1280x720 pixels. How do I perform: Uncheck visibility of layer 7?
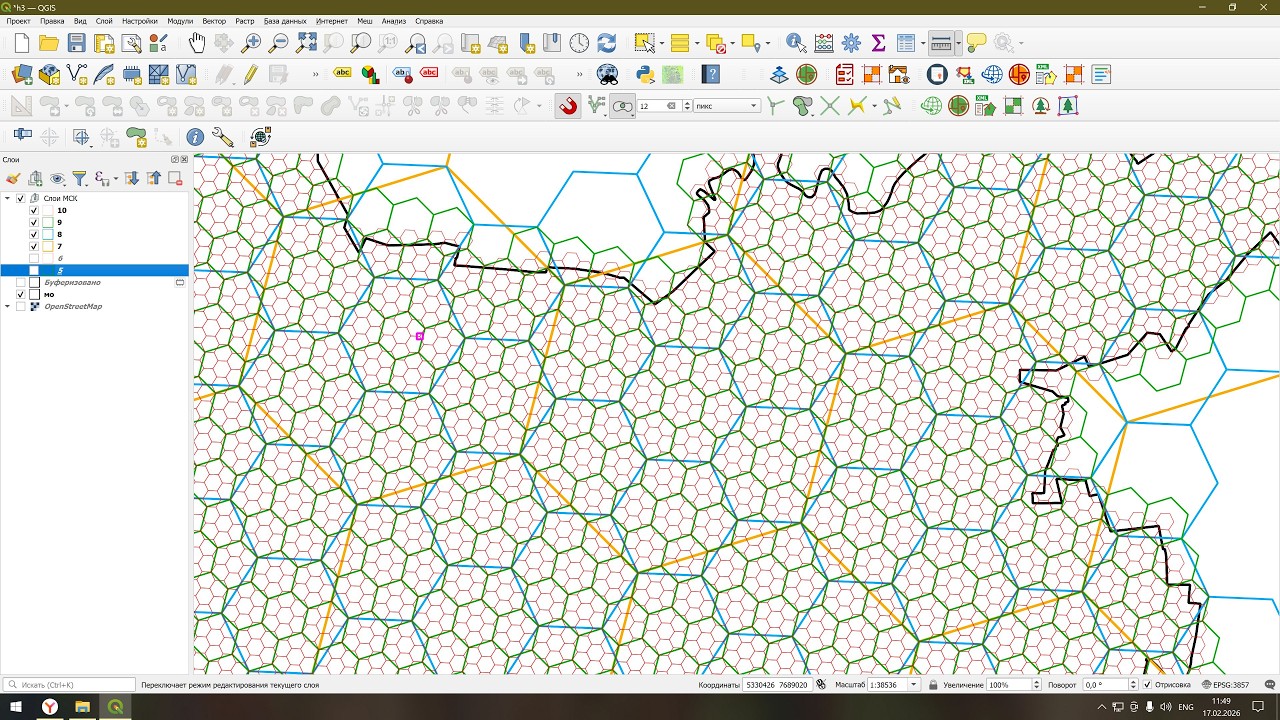(34, 246)
